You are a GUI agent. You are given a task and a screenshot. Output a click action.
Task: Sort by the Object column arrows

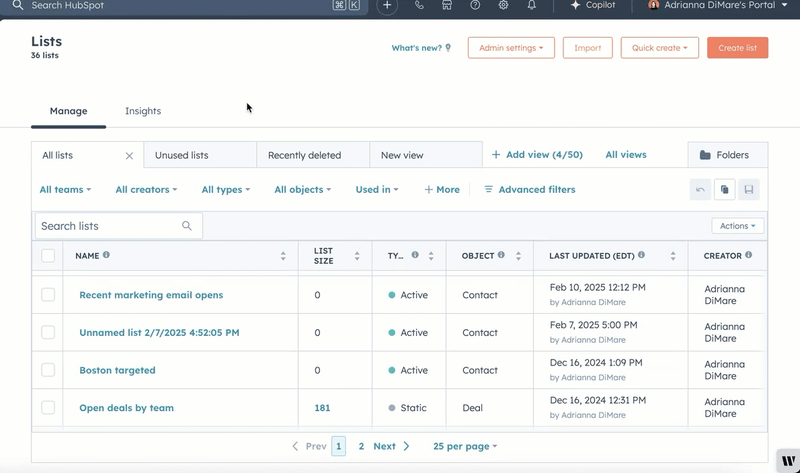[x=518, y=256]
